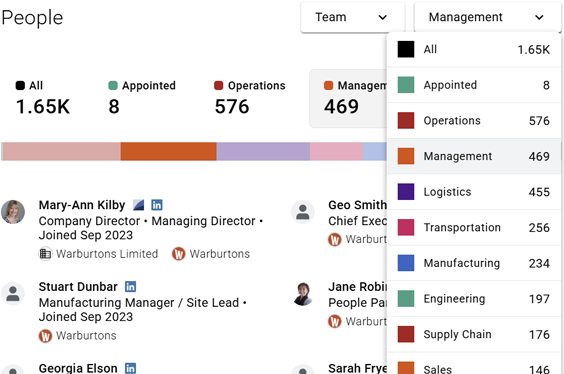Select Logistics from dropdown list
564x374 pixels.
474,192
